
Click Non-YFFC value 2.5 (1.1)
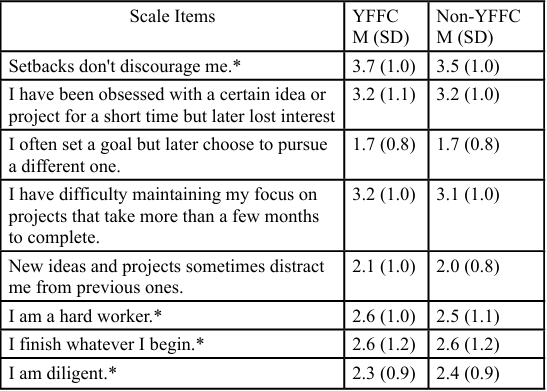[x=468, y=316]
